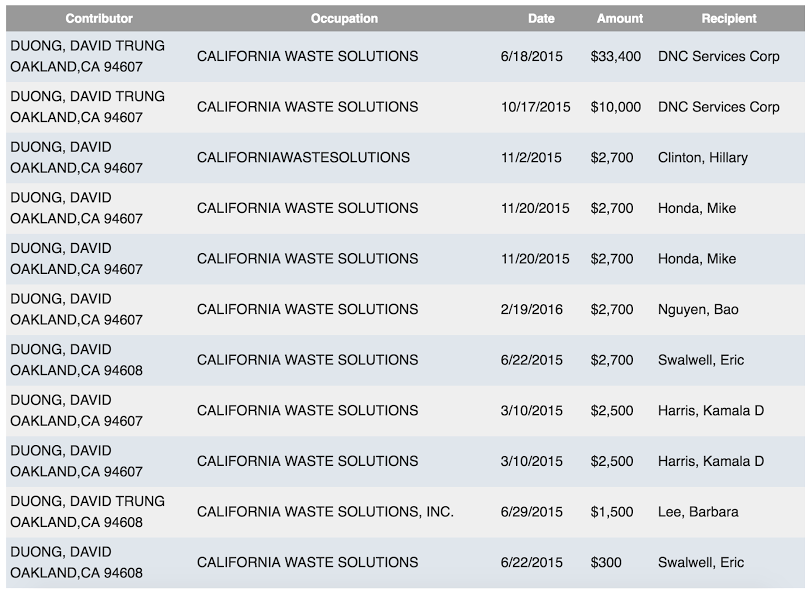Select the CALIFORNIAWASTESOLUTIONS occupation text

point(303,157)
